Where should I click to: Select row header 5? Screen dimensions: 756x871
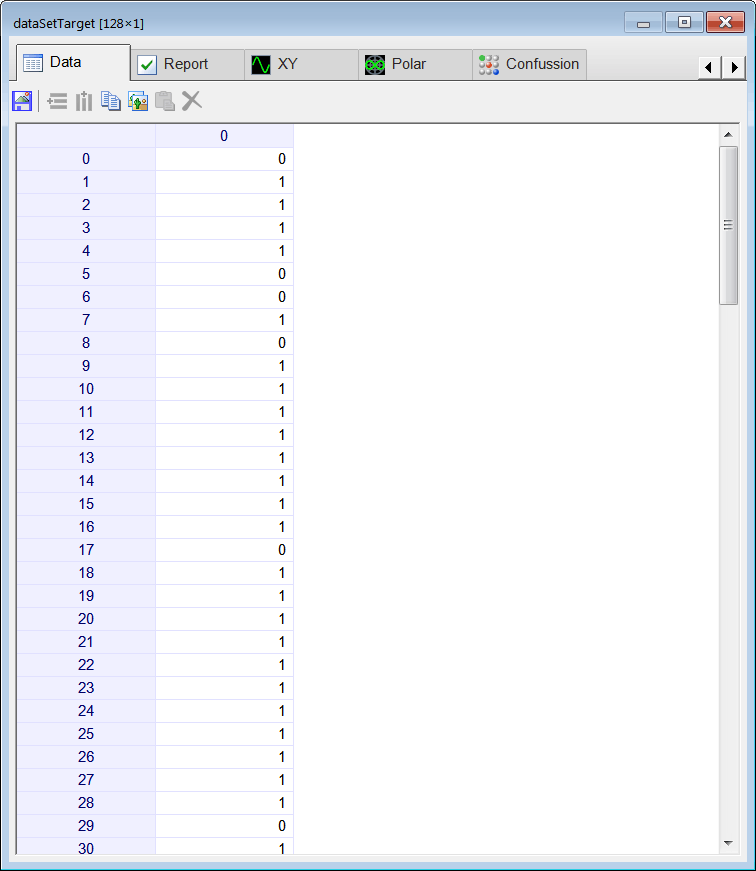tap(86, 274)
